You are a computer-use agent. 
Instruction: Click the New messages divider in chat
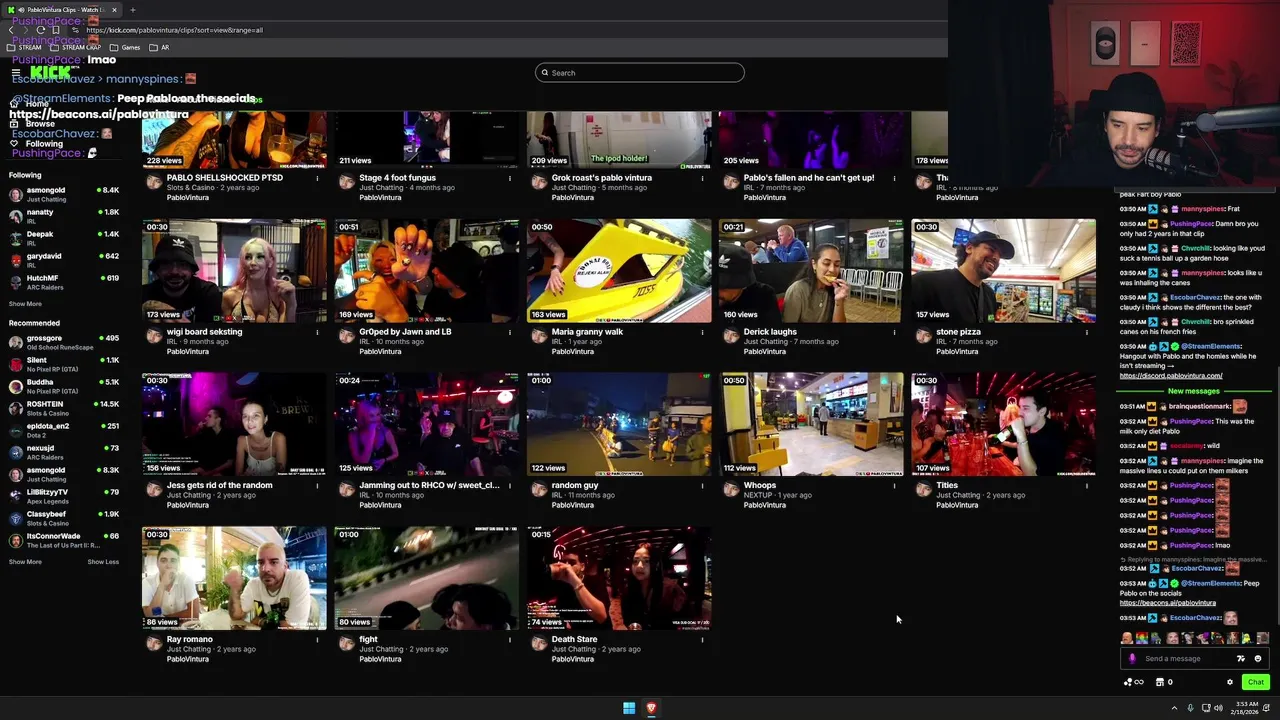pos(1193,391)
